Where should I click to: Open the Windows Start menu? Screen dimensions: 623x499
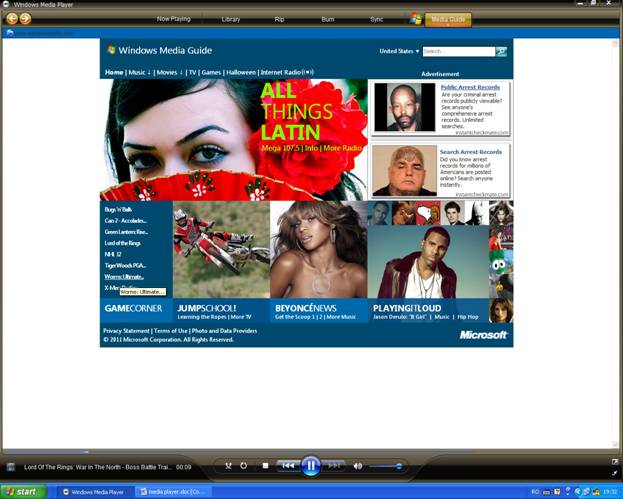click(x=22, y=492)
